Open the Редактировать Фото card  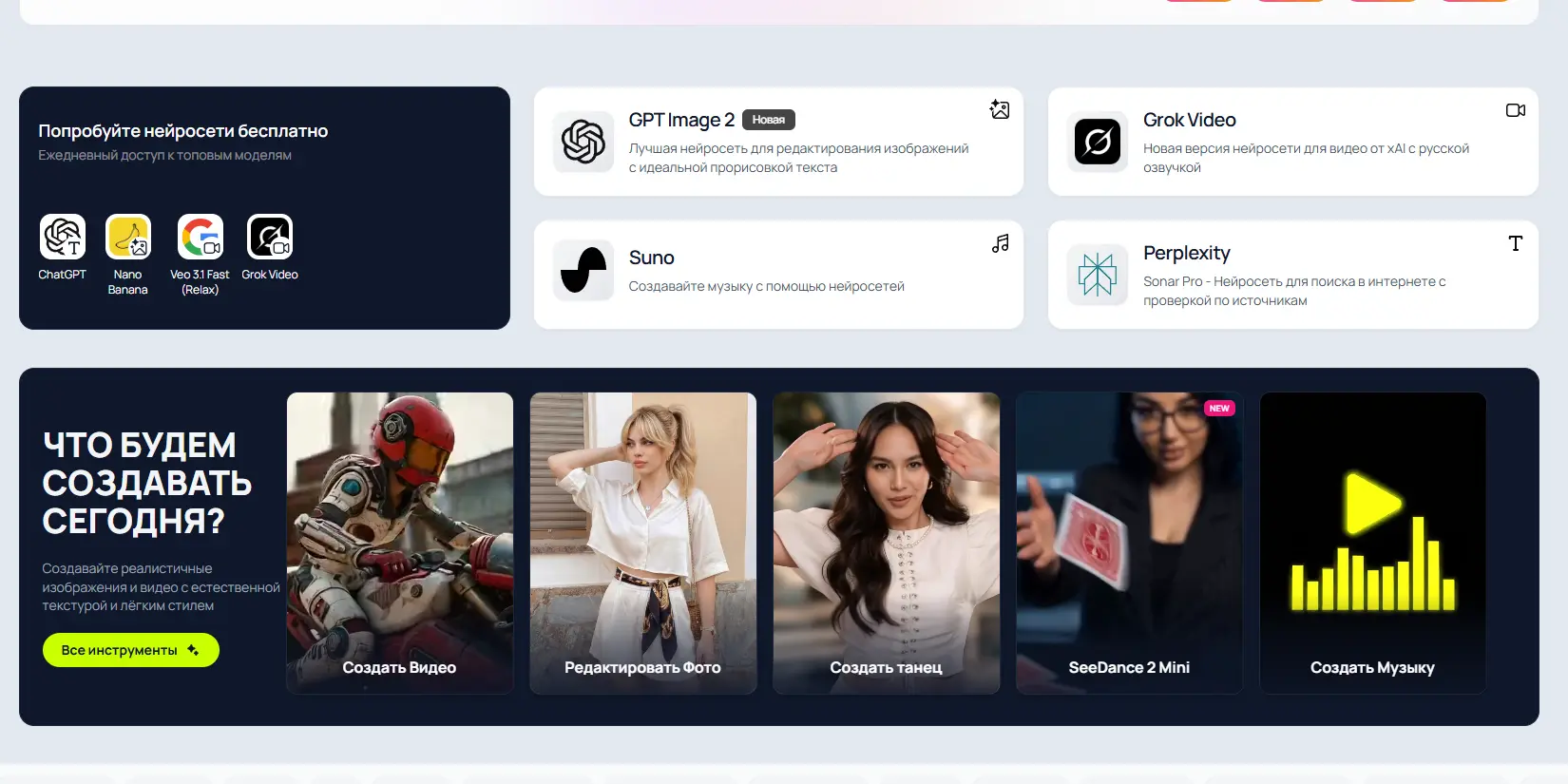tap(643, 543)
